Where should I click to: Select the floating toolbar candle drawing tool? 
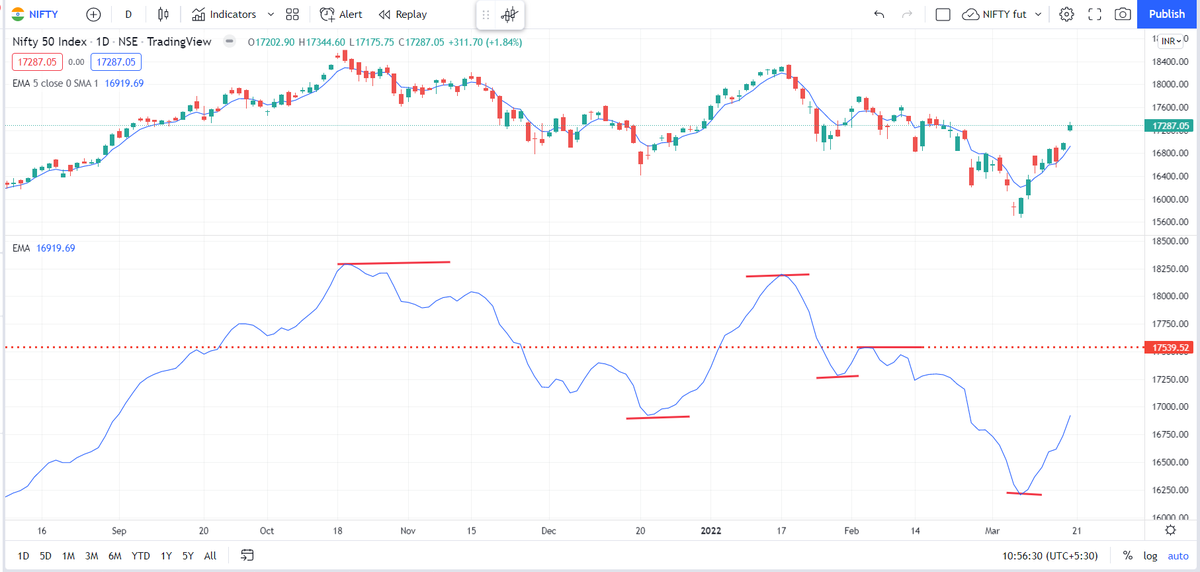[509, 15]
